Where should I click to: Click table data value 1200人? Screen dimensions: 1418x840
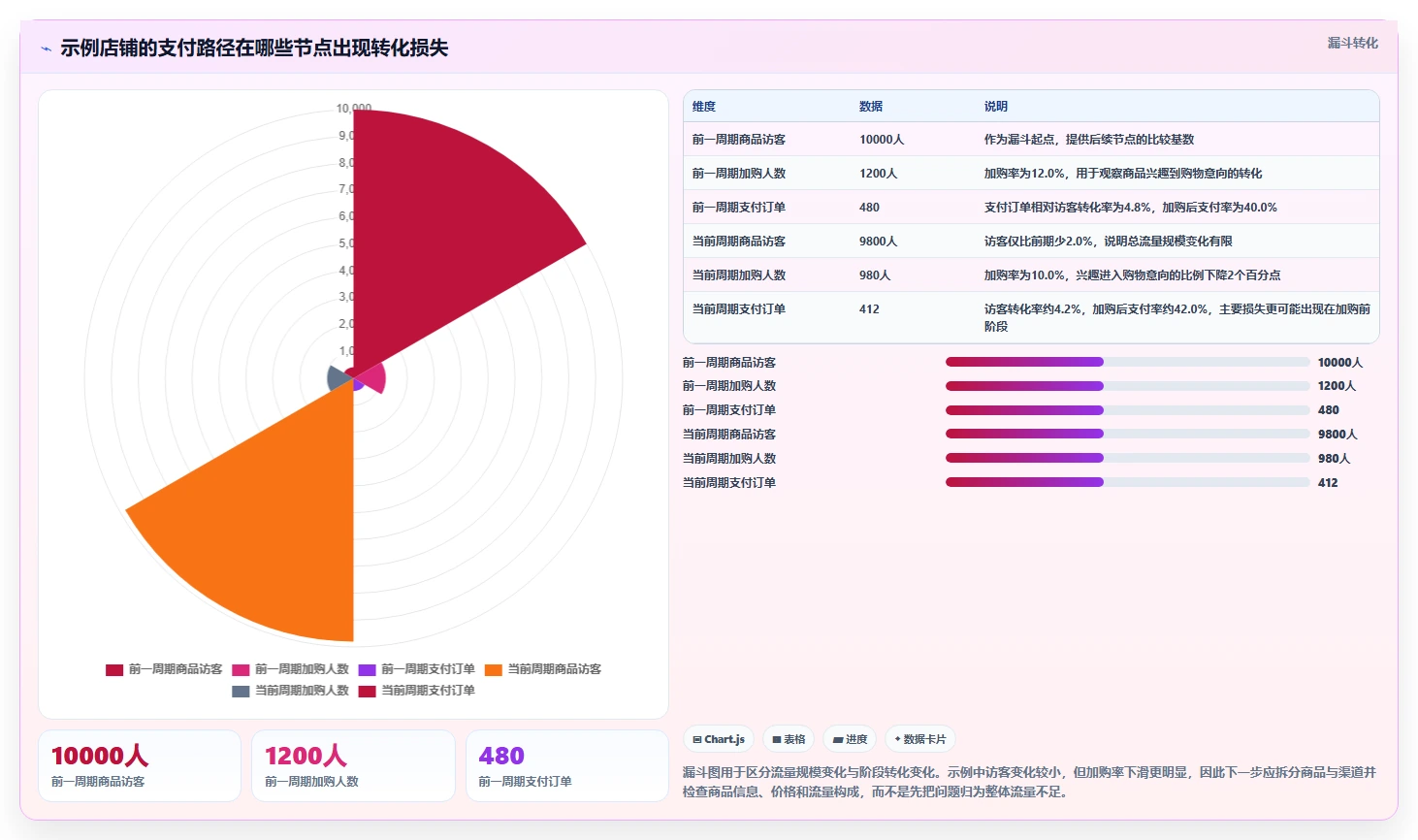pyautogui.click(x=879, y=174)
